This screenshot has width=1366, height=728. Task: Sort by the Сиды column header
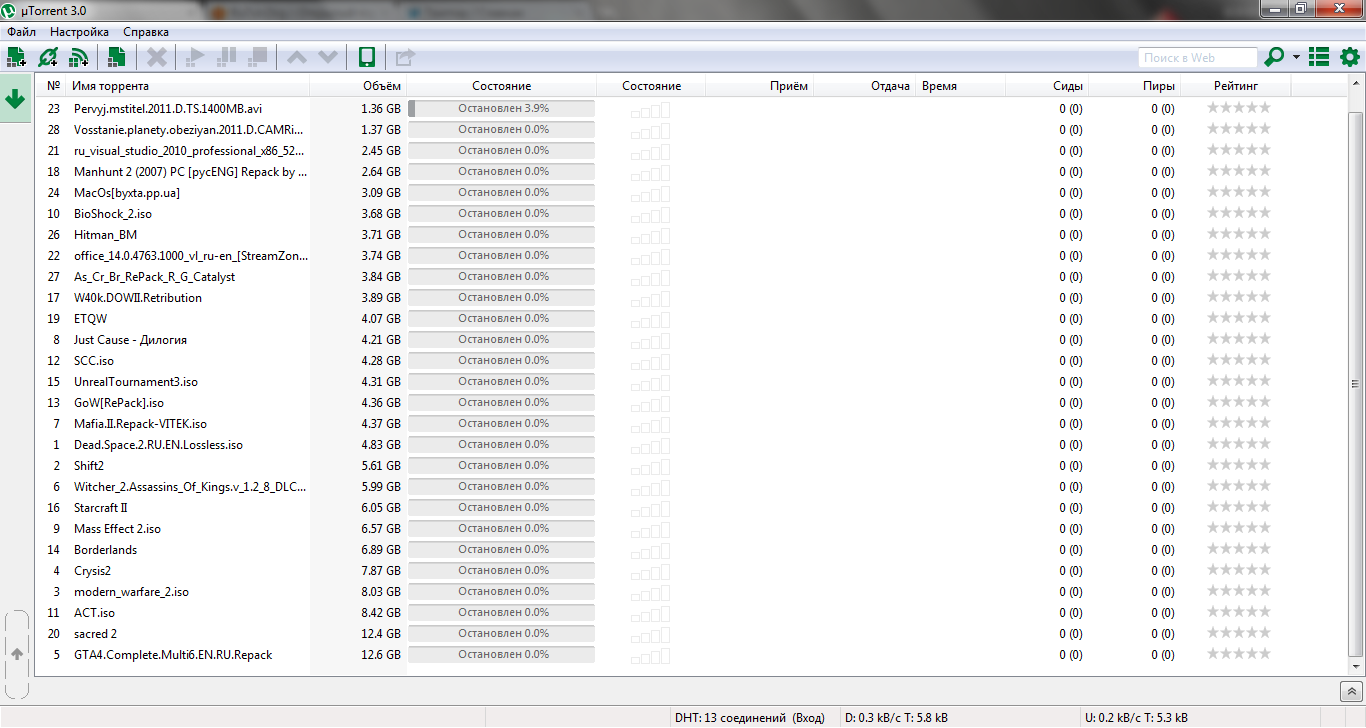click(1048, 86)
